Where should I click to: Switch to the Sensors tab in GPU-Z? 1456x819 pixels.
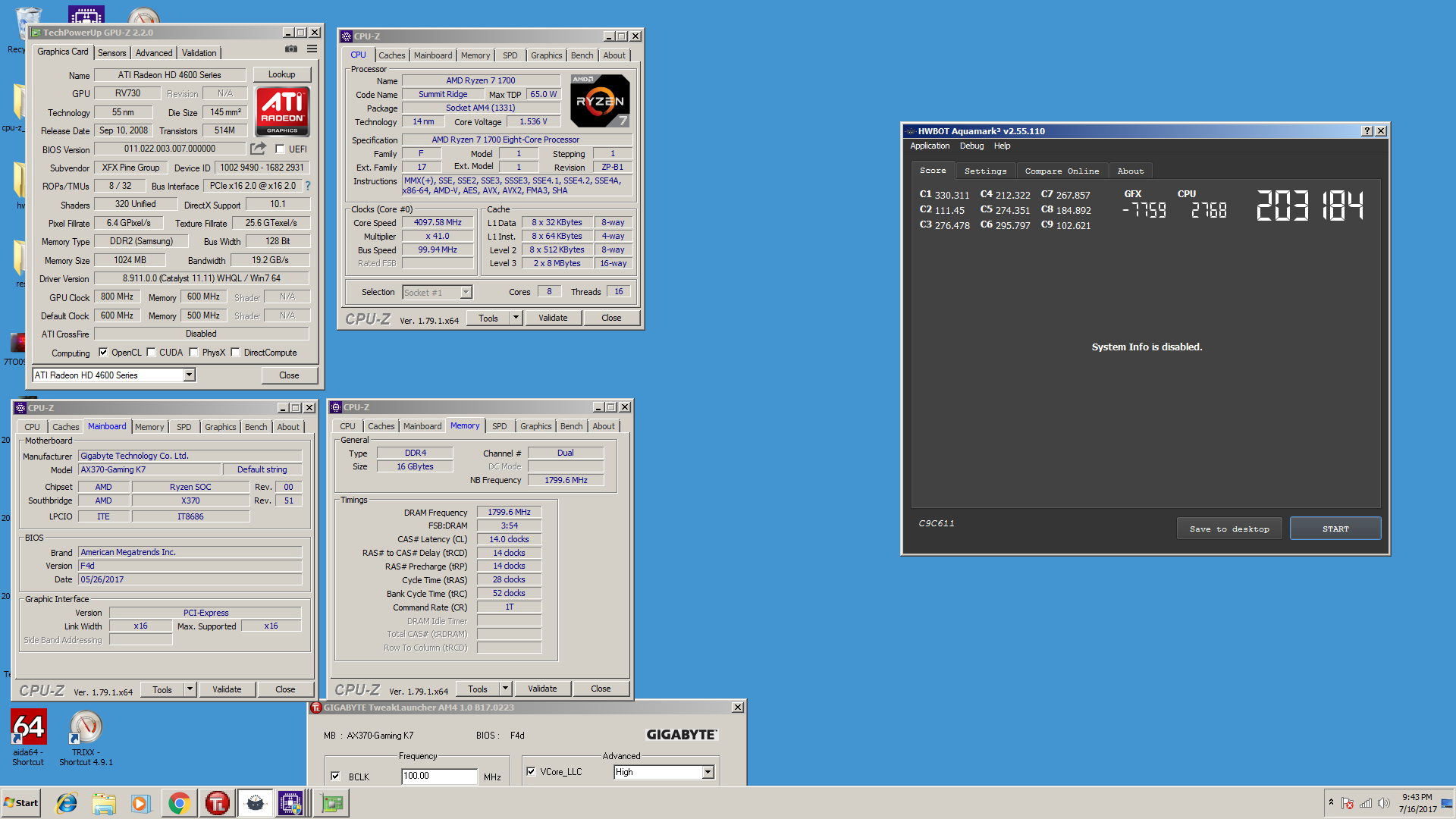click(x=111, y=53)
